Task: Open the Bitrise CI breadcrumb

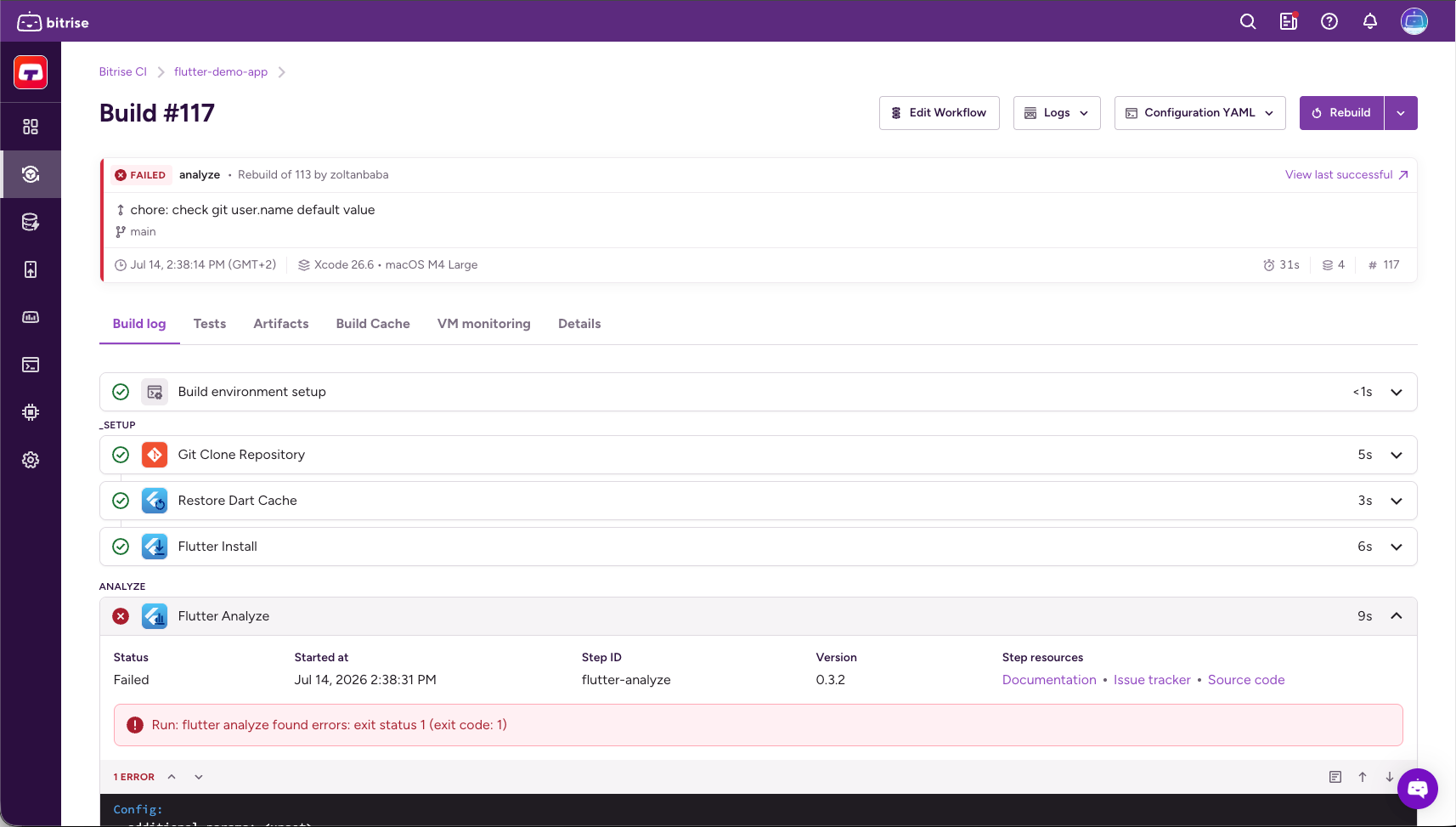Action: 123,72
